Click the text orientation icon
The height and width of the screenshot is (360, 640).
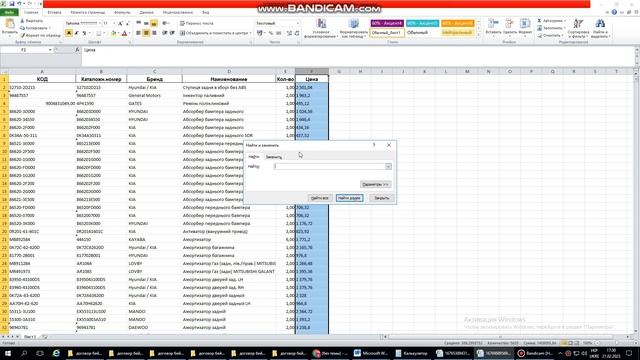[165, 23]
